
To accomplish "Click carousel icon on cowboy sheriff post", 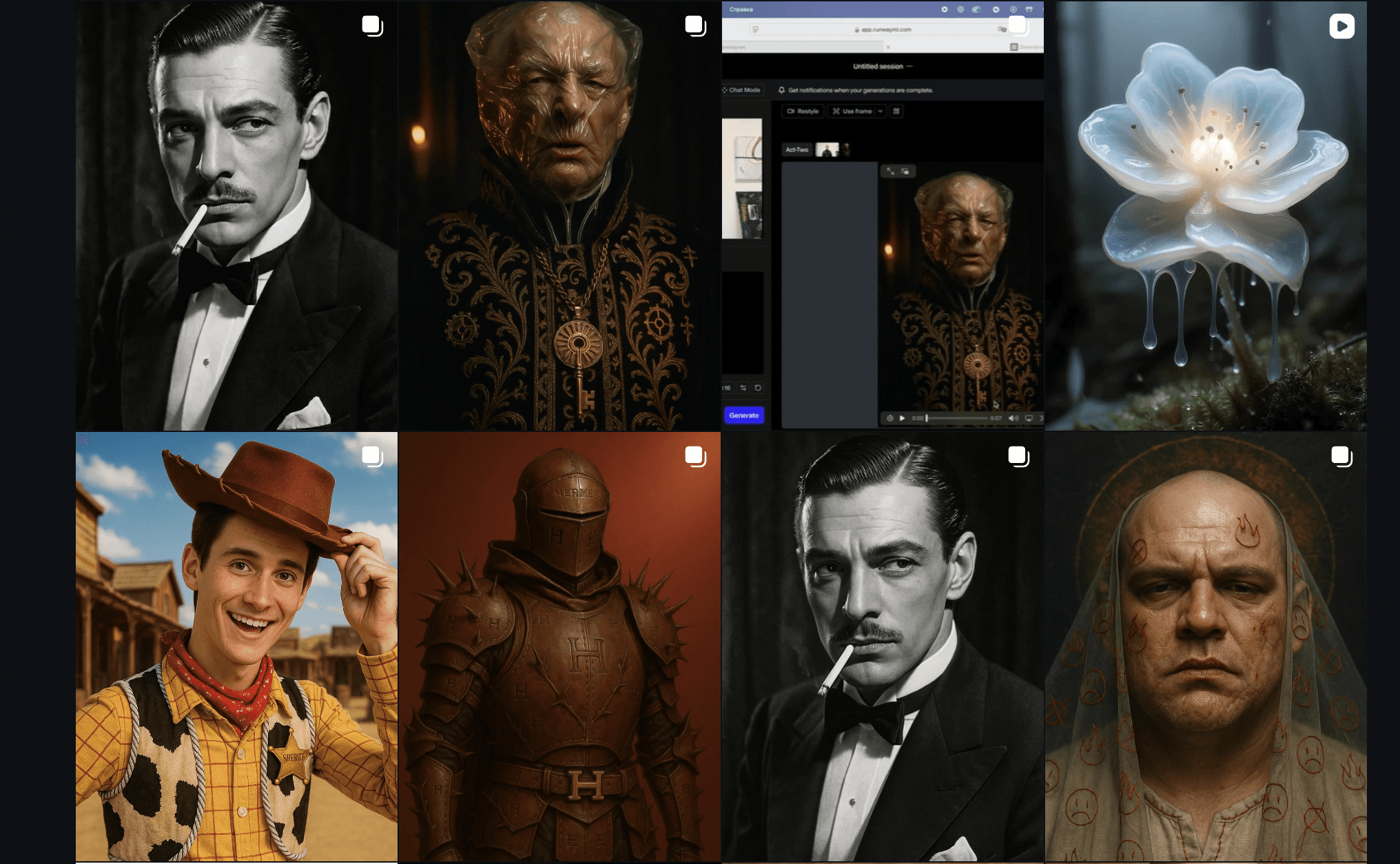I will pos(372,456).
